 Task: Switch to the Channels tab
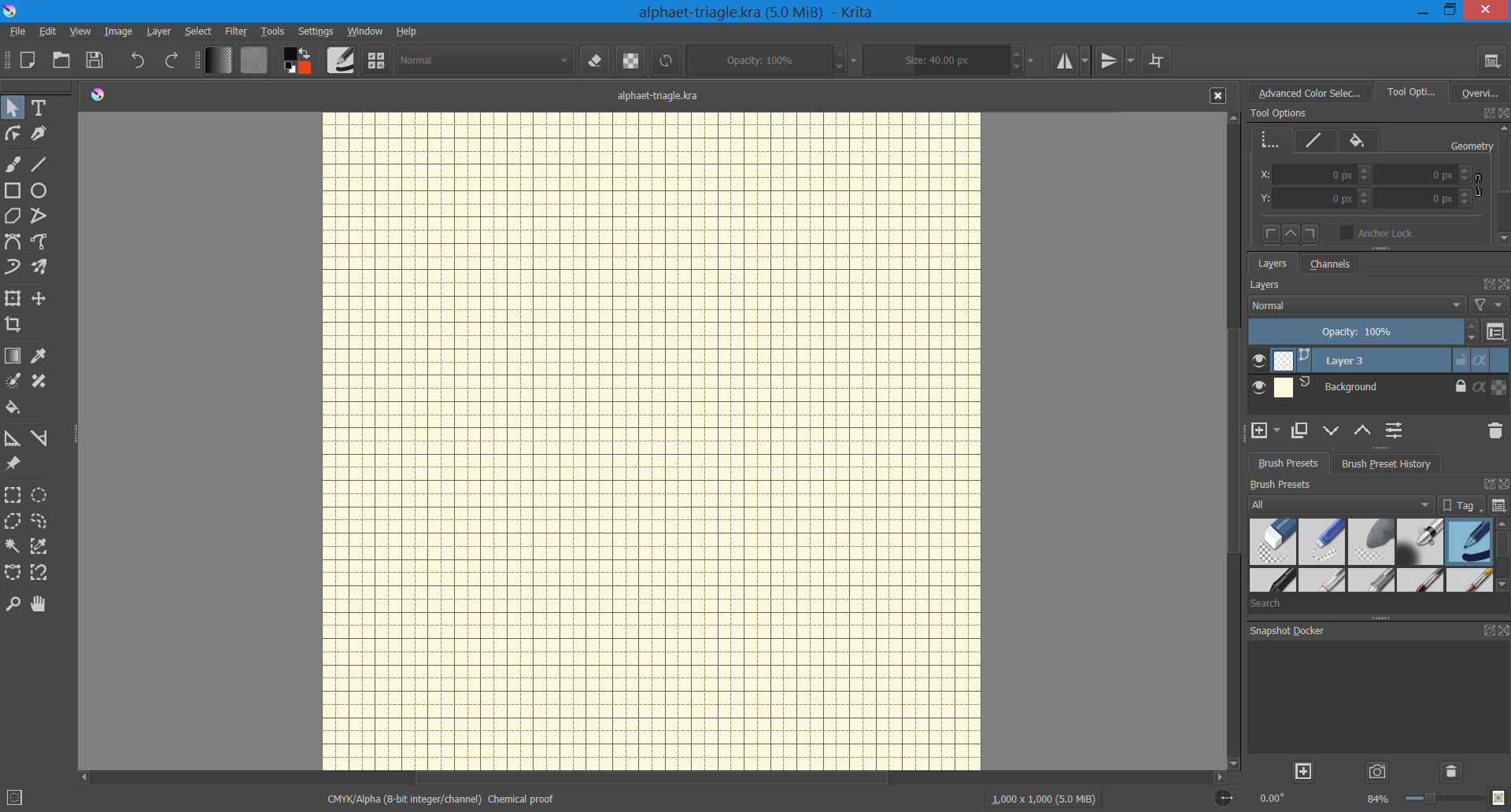1330,264
